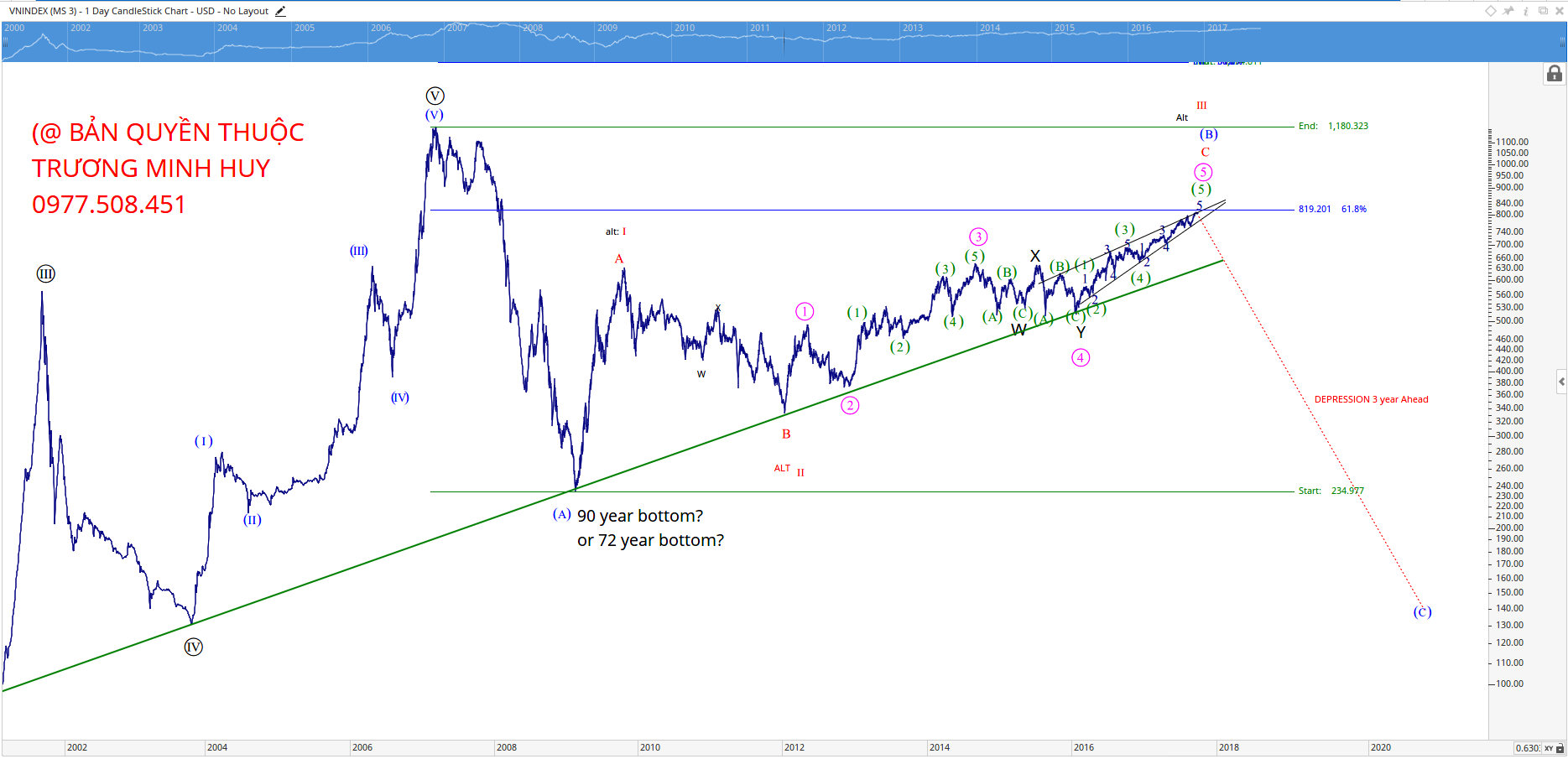This screenshot has width=1568, height=759.
Task: Click the diamond icon in the chart header
Action: tap(1490, 11)
